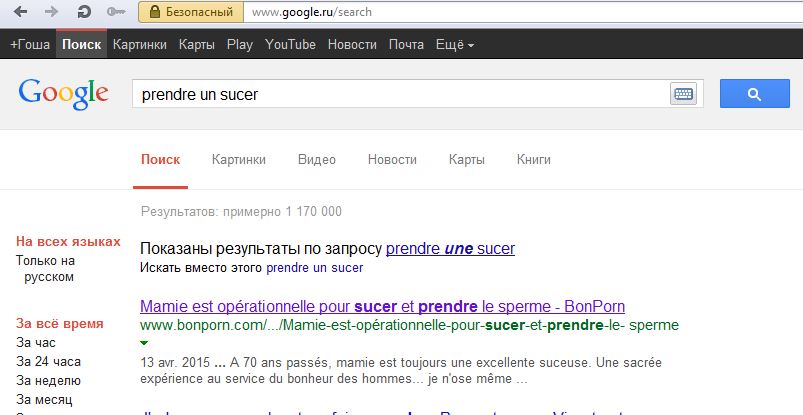This screenshot has width=803, height=415.
Task: Open Почта in the top bar
Action: click(x=406, y=45)
